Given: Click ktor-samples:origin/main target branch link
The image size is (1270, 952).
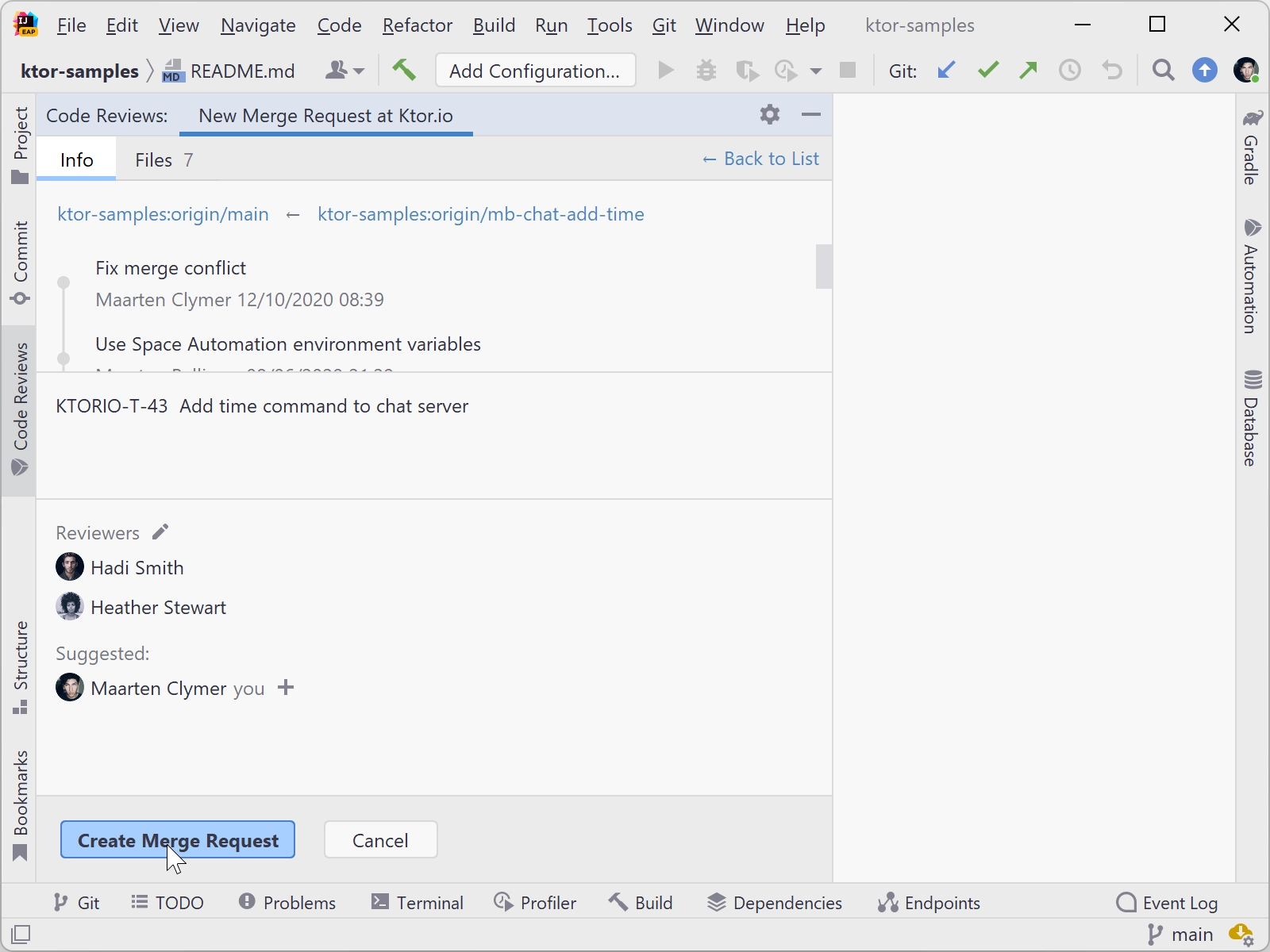Looking at the screenshot, I should click(163, 214).
